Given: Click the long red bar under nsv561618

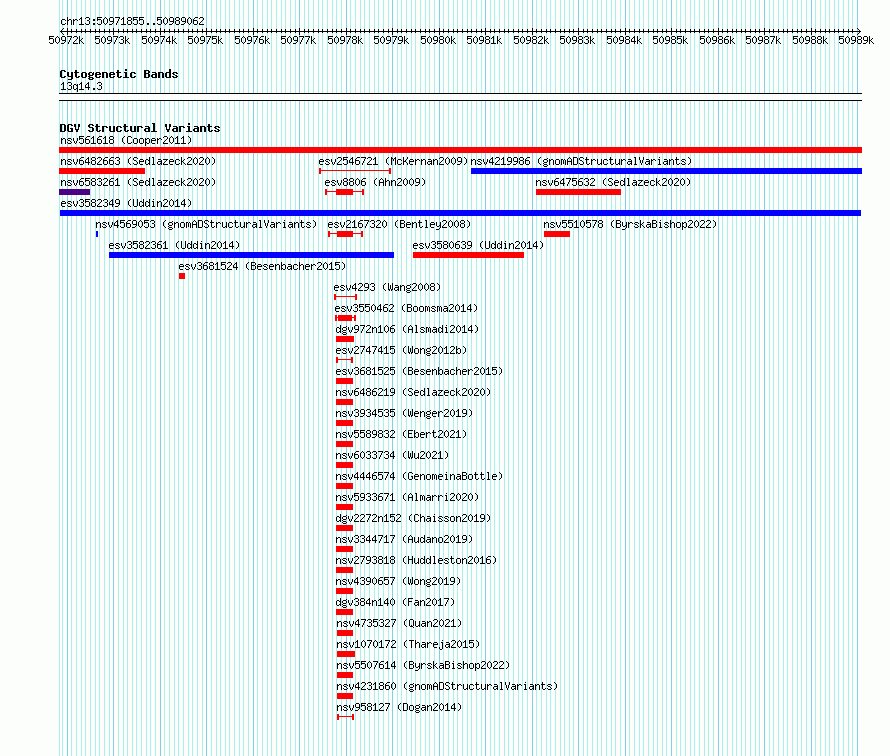Looking at the screenshot, I should click(x=460, y=150).
